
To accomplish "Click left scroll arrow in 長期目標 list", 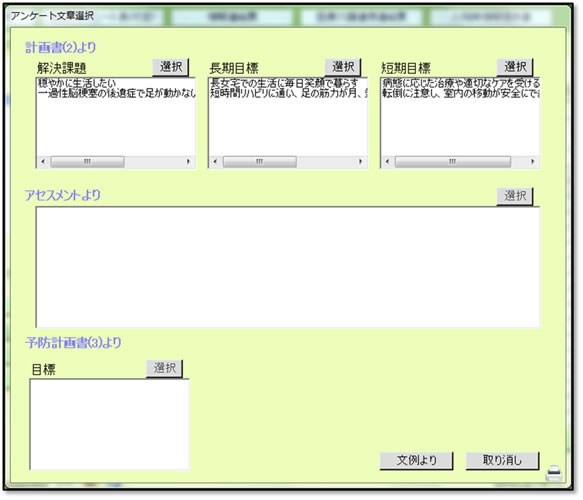I will [215, 161].
